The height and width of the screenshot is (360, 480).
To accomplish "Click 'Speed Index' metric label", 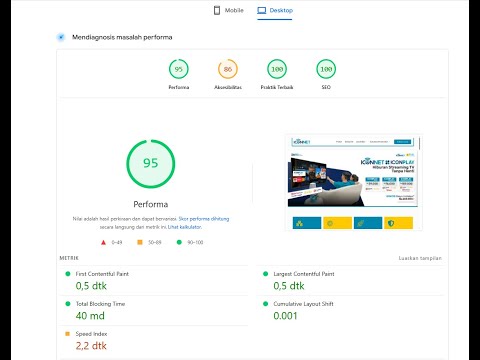I will (91, 334).
